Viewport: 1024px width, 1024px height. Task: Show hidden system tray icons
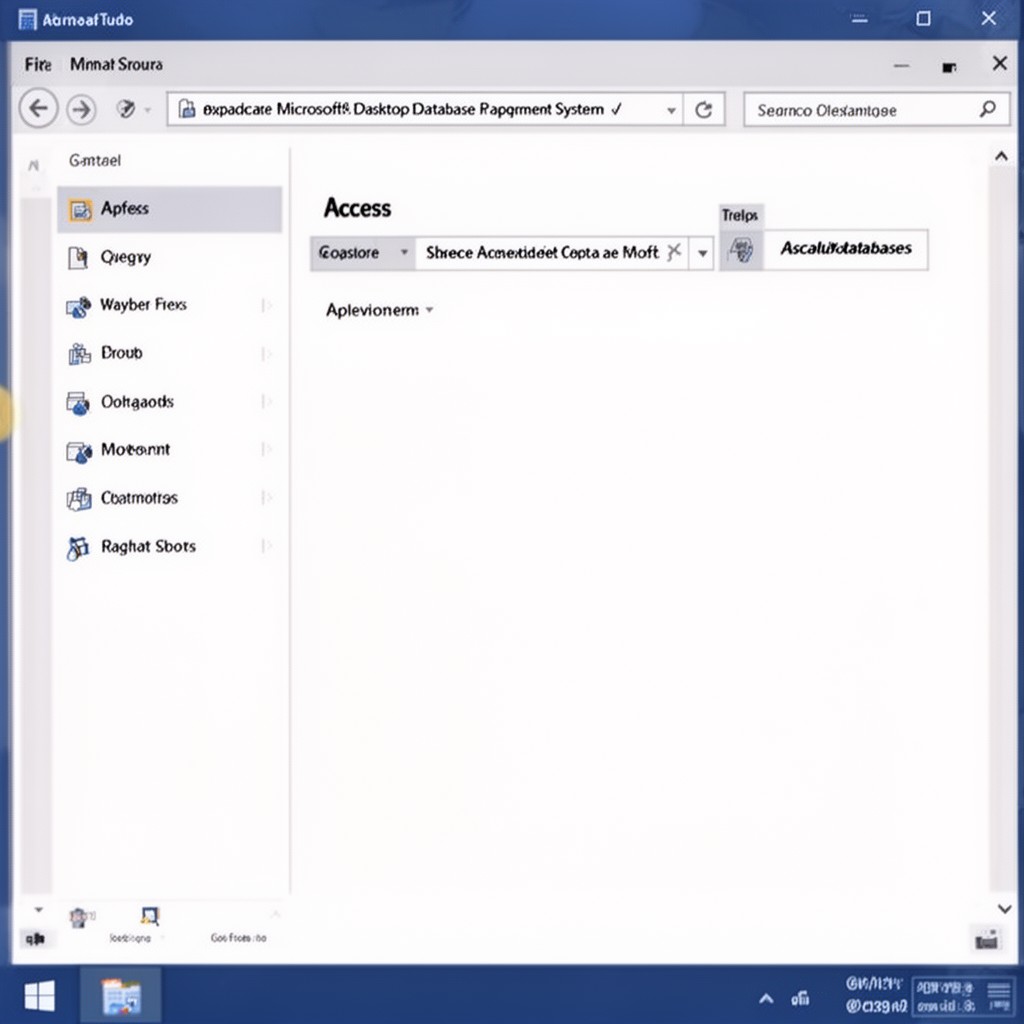[x=766, y=998]
